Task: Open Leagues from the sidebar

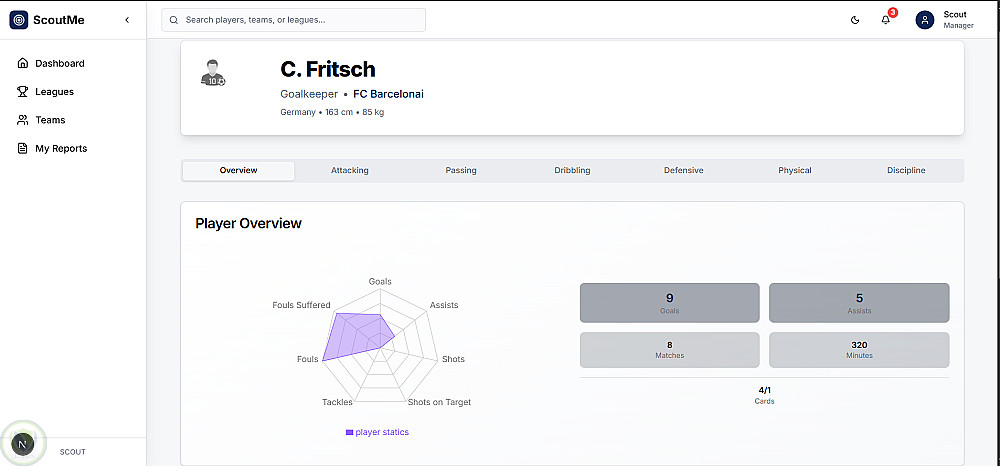Action: coord(54,92)
